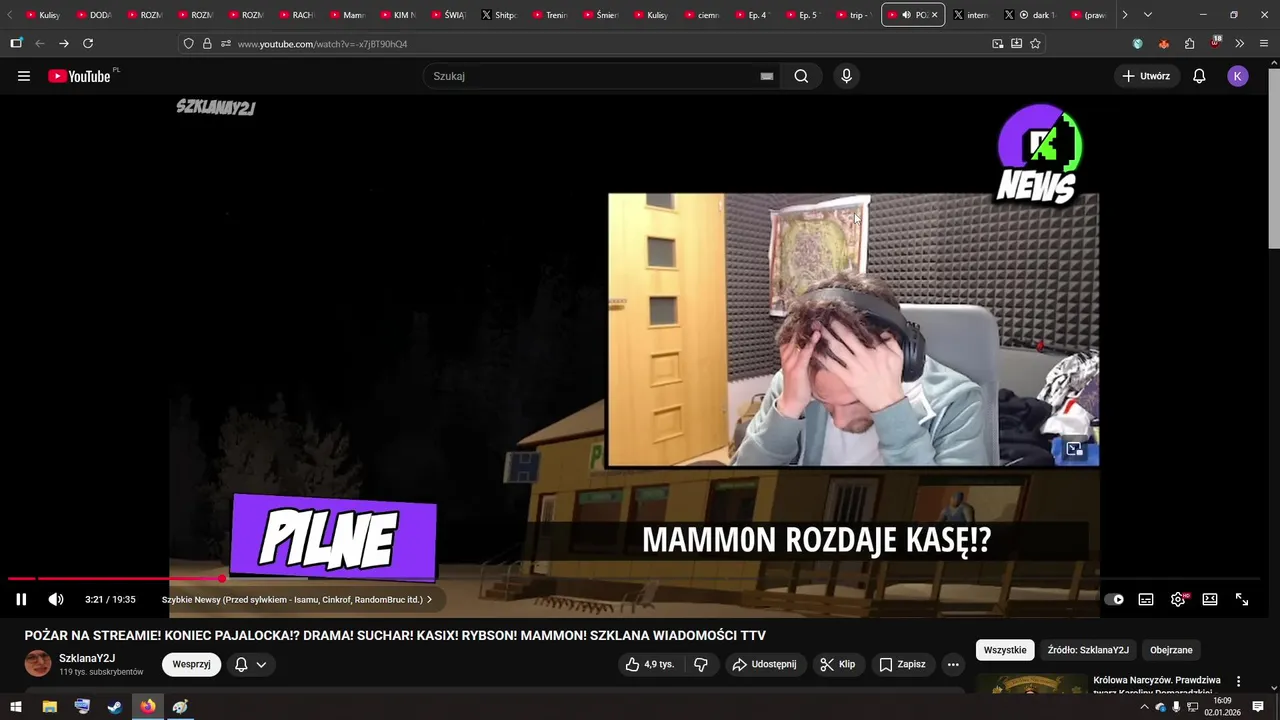Open the browser extensions puzzle icon

pos(1189,44)
